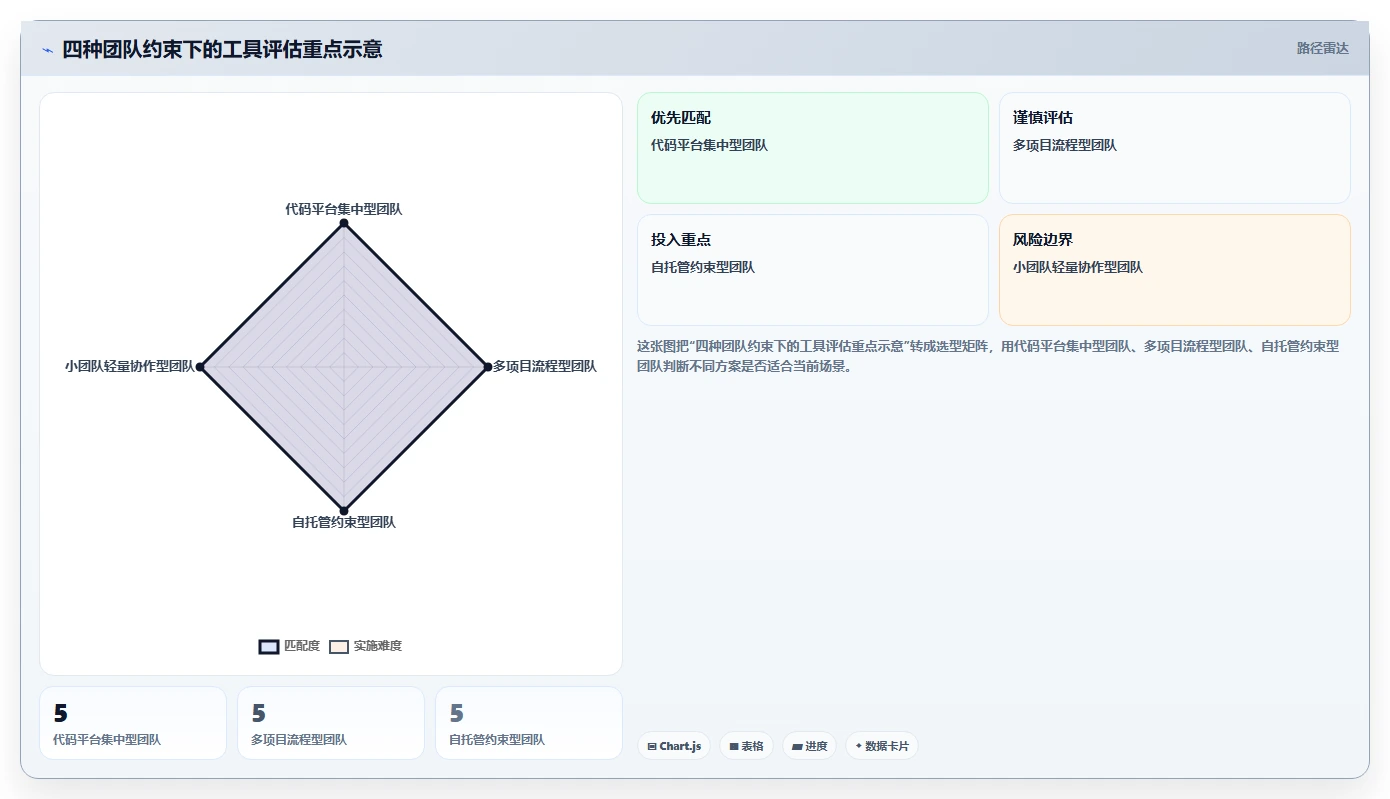
Task: Click the radar point at 多项目流程型团队
Action: [x=488, y=367]
